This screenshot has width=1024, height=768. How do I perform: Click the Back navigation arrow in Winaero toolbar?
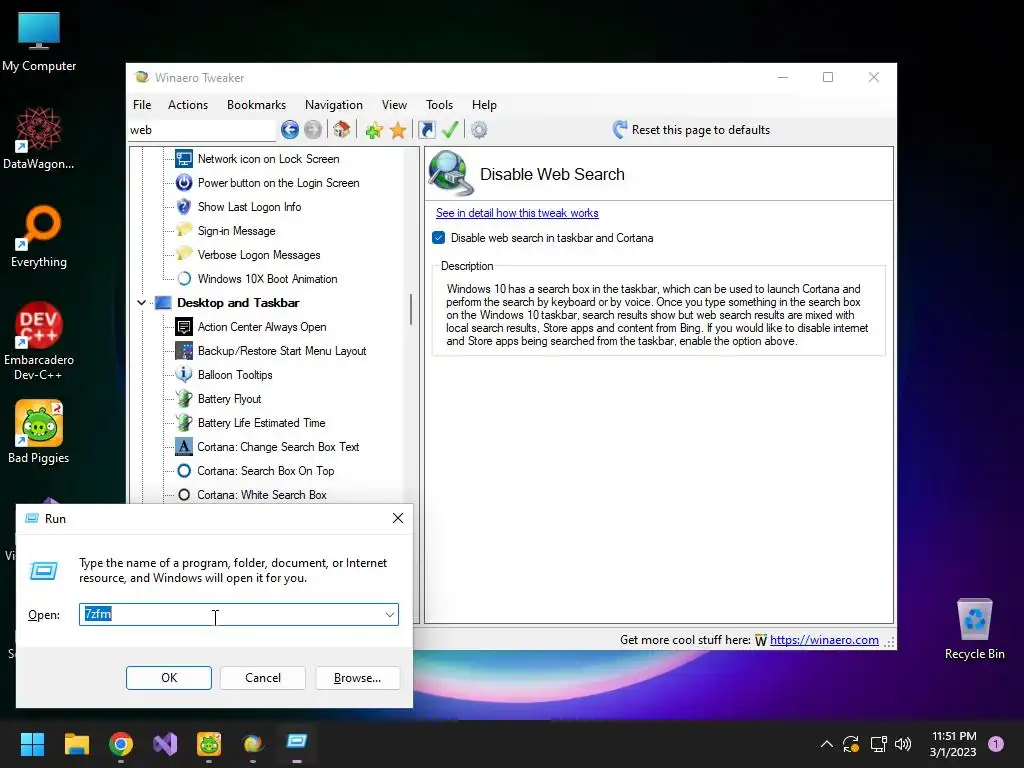click(x=290, y=130)
